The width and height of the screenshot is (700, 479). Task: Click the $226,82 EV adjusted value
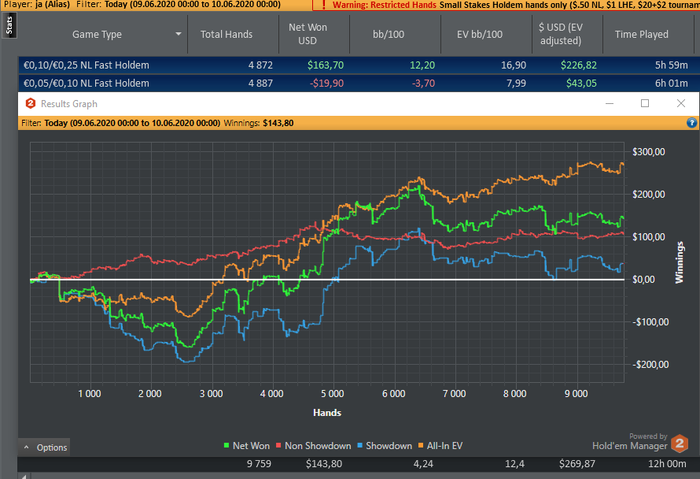tap(579, 65)
